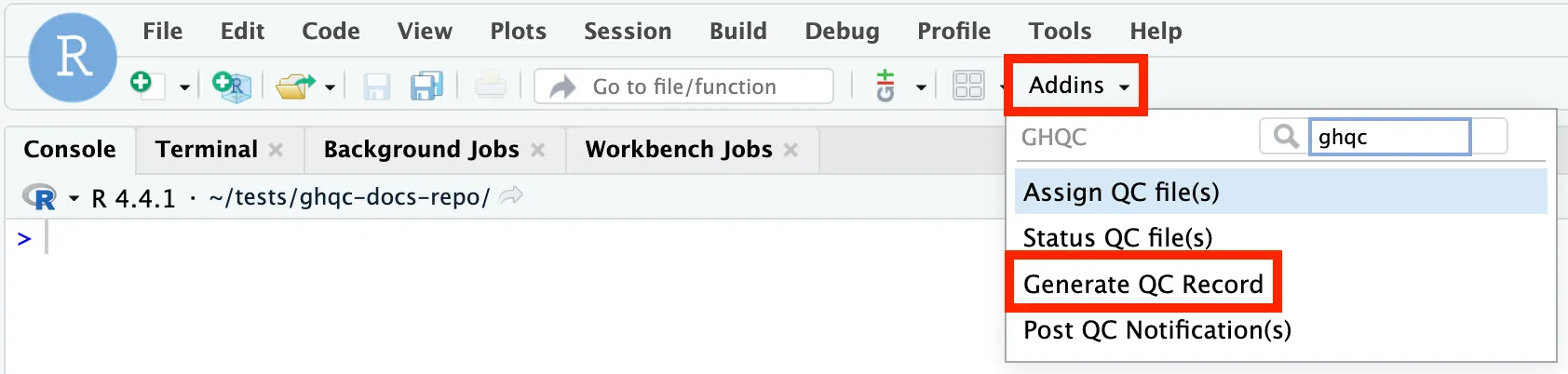Expand the R version selector dropdown
The width and height of the screenshot is (1568, 374).
click(74, 198)
